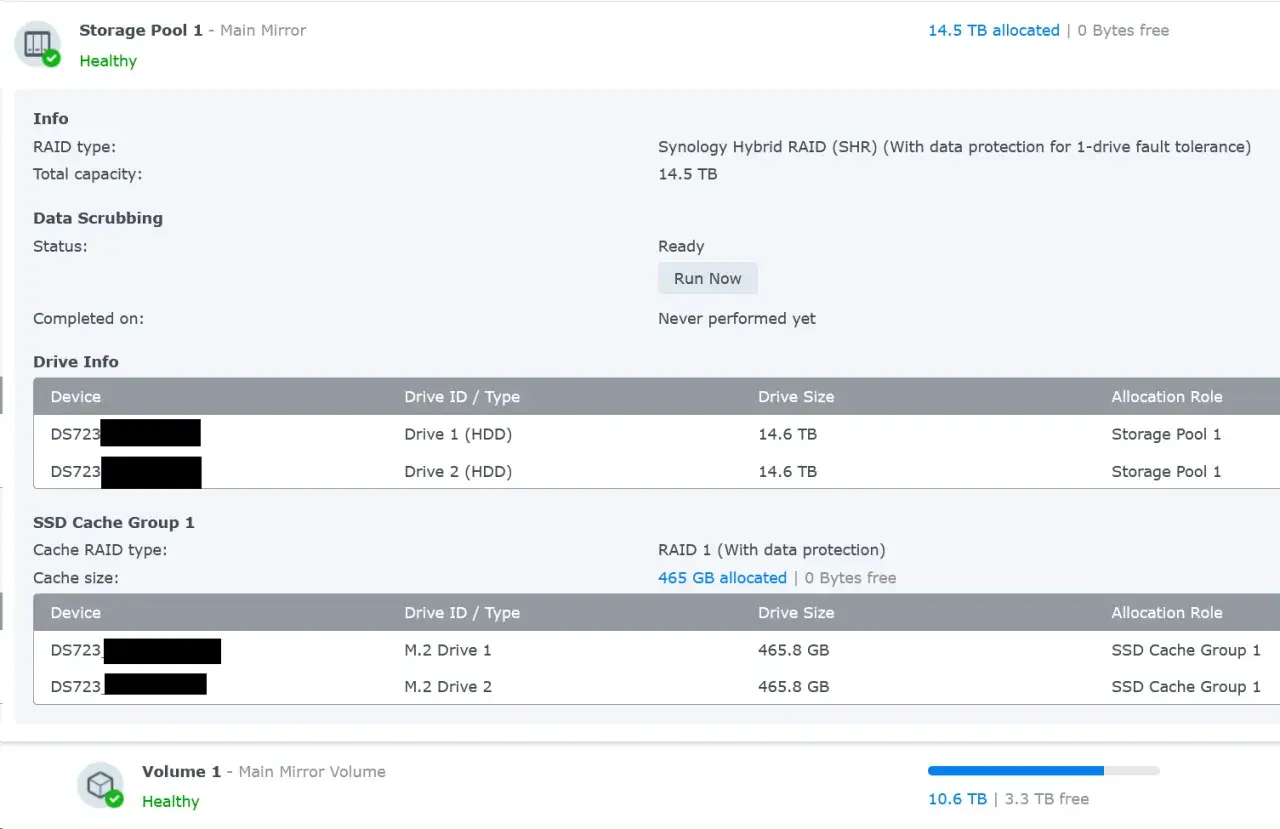Viewport: 1280px width, 829px height.
Task: Click Drive Size header in SSD Cache table
Action: click(796, 613)
